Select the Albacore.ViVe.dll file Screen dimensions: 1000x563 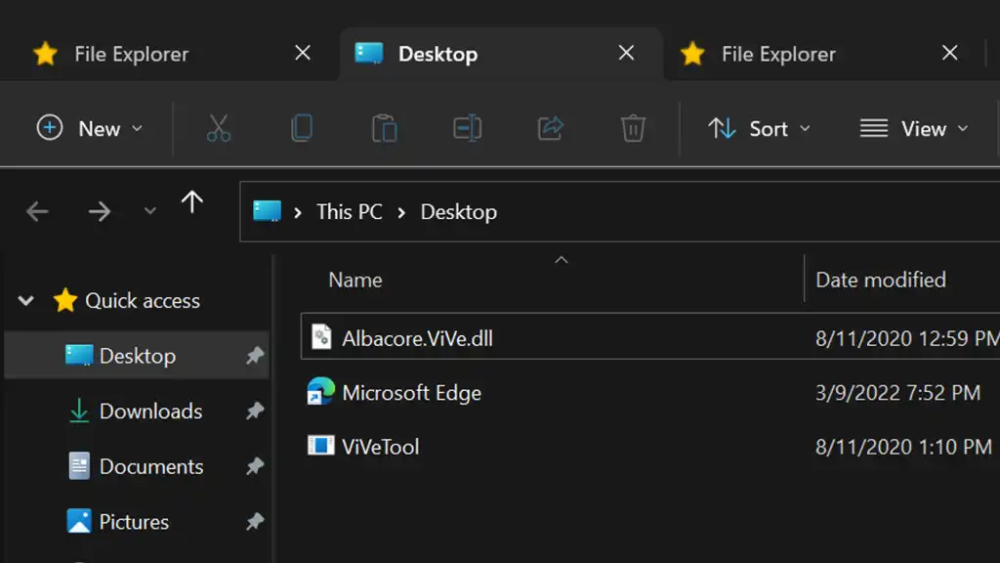(x=417, y=338)
